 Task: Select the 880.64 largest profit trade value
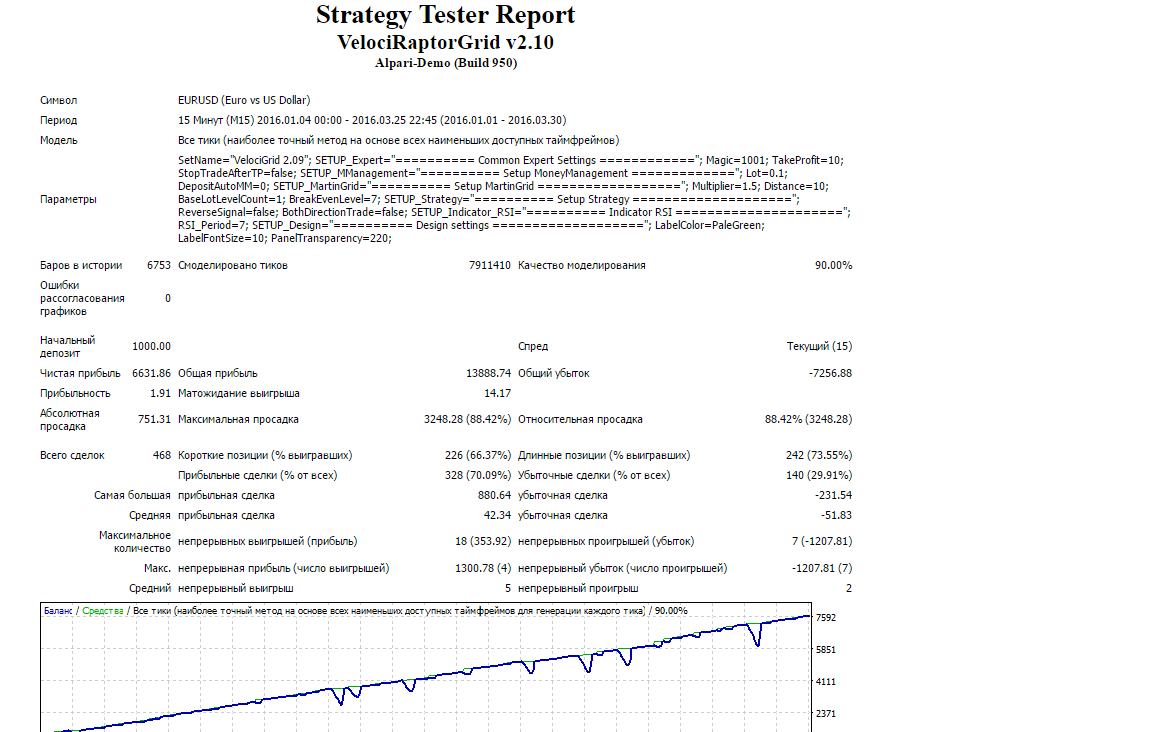click(494, 495)
